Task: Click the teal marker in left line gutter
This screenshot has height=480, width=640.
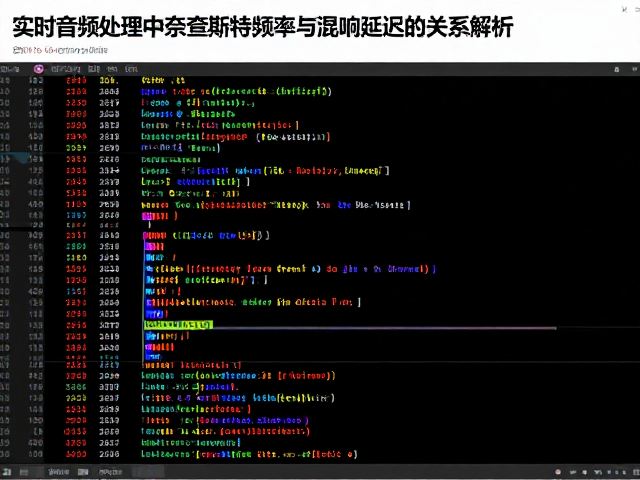Action: pos(16,158)
